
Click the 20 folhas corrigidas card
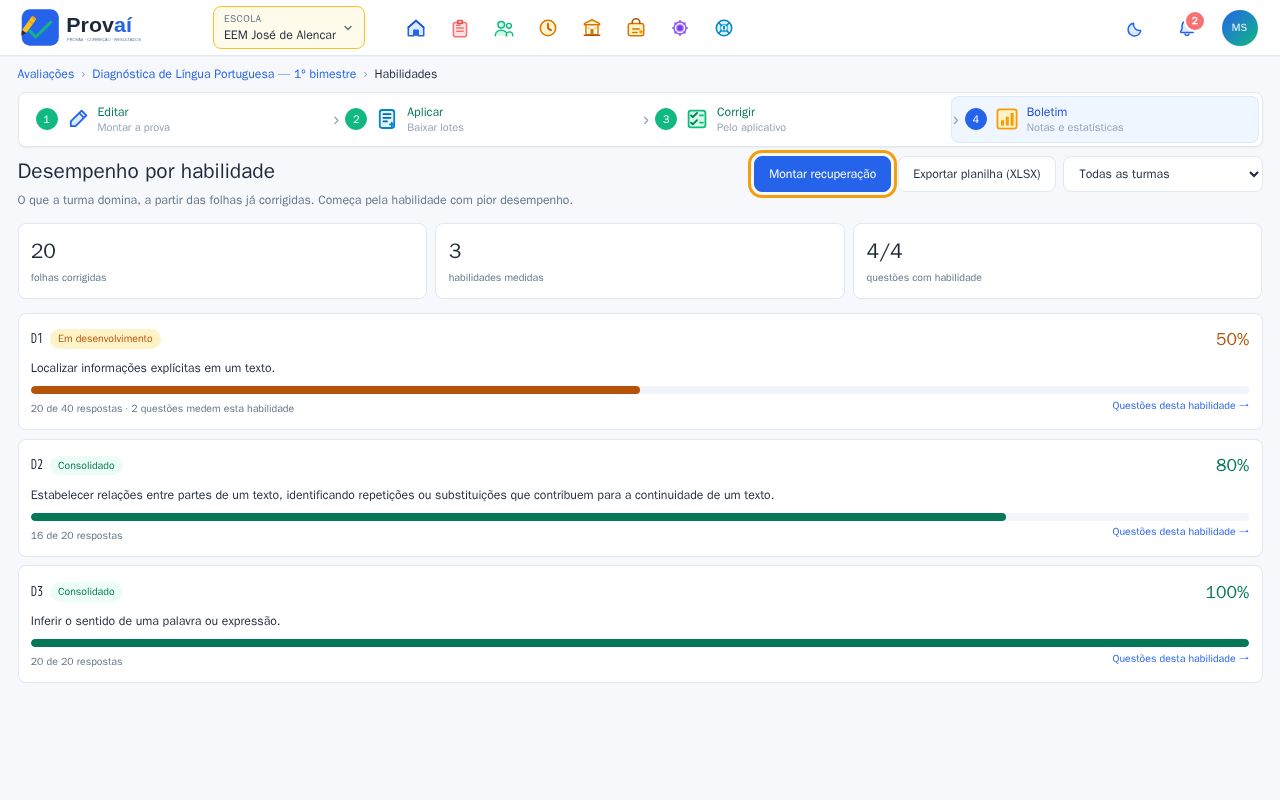point(222,261)
